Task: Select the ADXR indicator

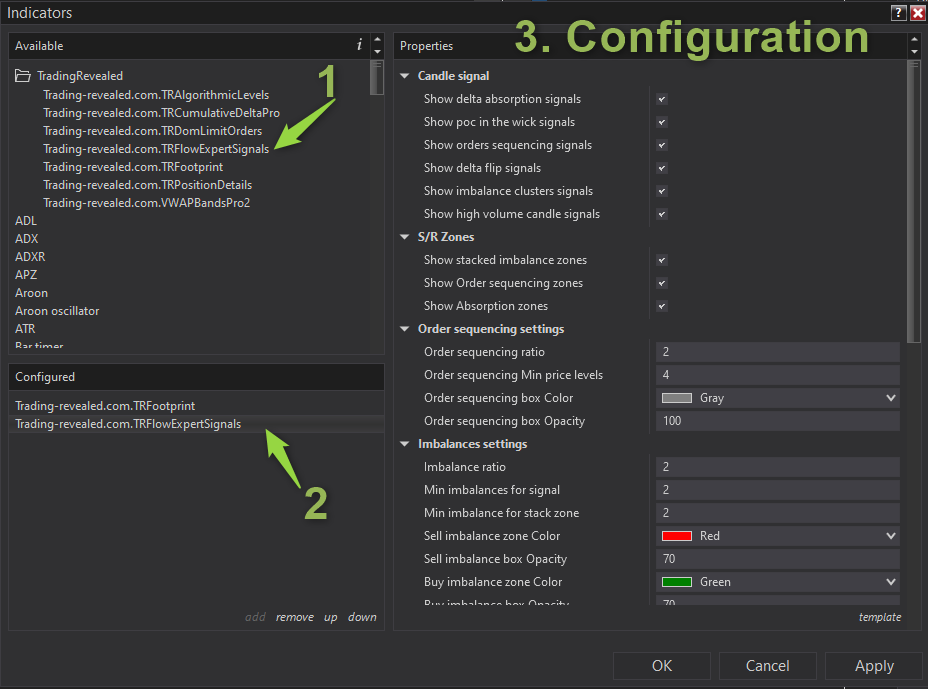Action: tap(30, 256)
